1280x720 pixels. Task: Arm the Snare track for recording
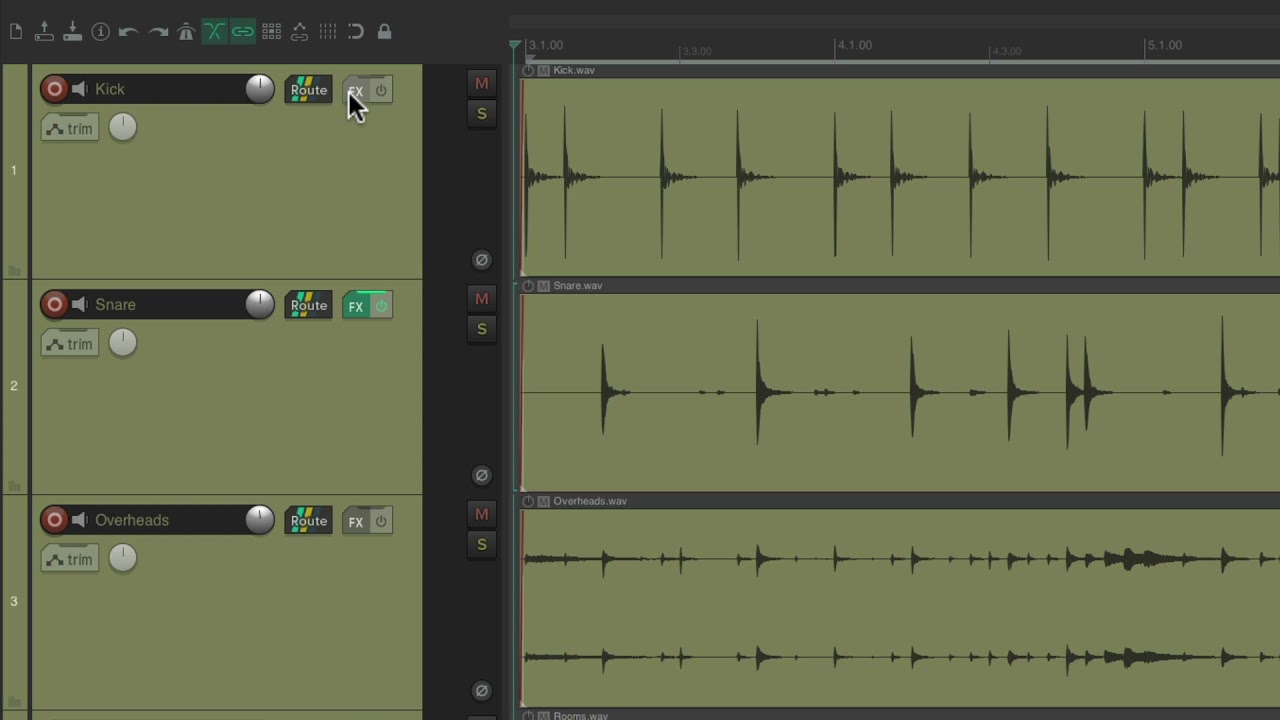(54, 304)
